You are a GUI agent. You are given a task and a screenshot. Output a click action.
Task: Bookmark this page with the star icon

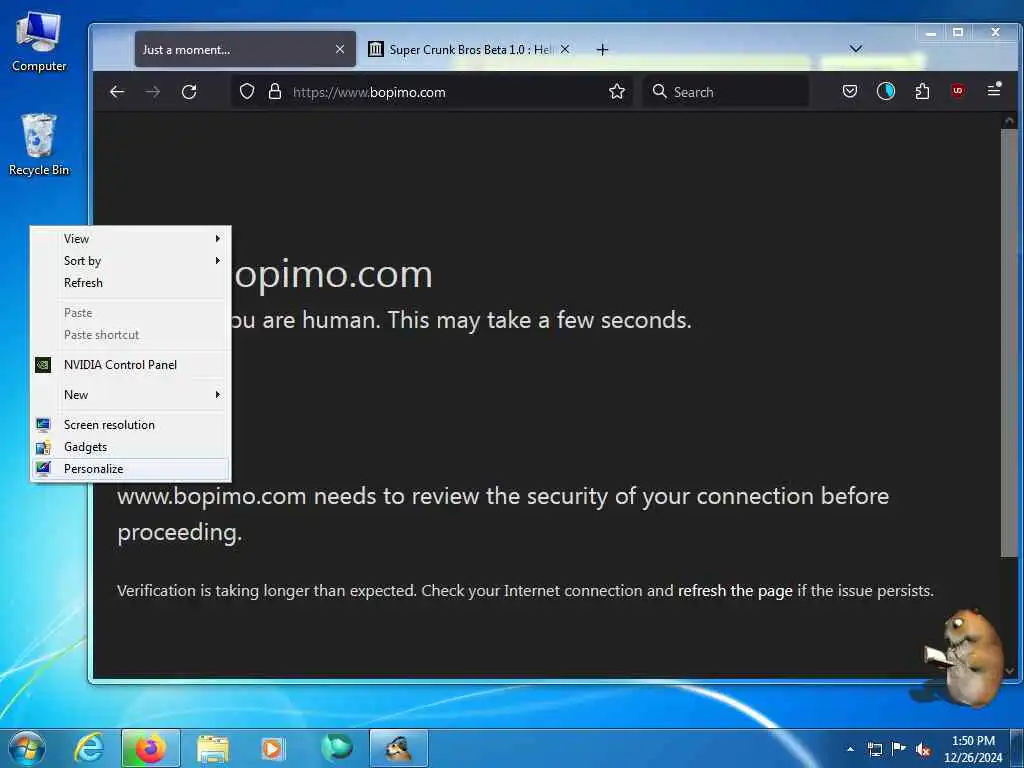tap(617, 91)
